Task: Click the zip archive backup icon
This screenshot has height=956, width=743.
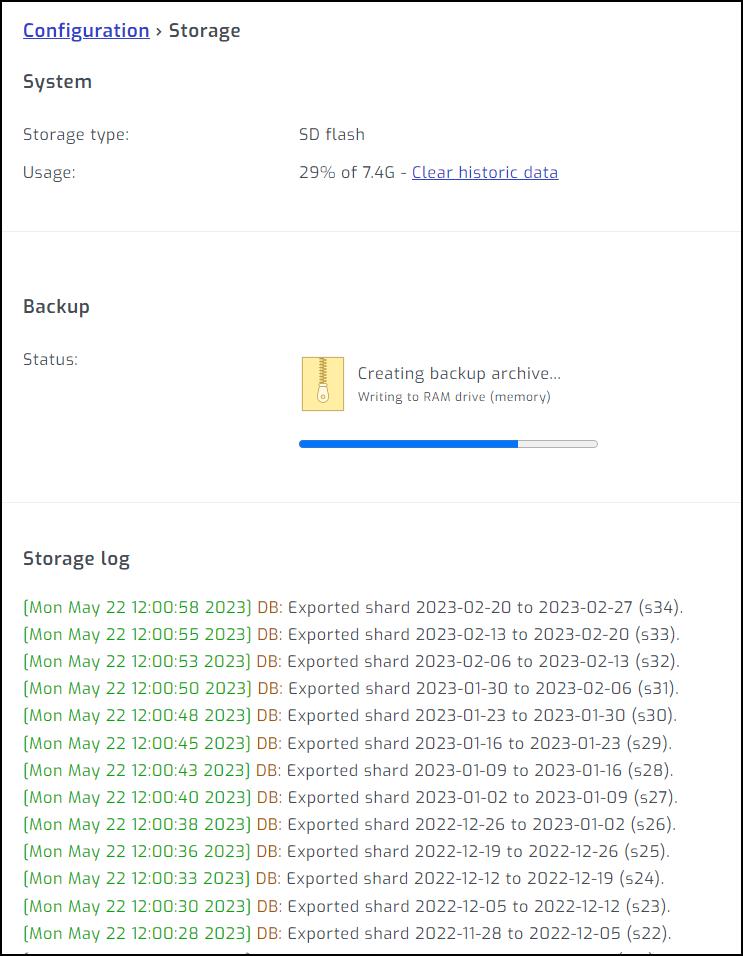Action: click(x=322, y=384)
